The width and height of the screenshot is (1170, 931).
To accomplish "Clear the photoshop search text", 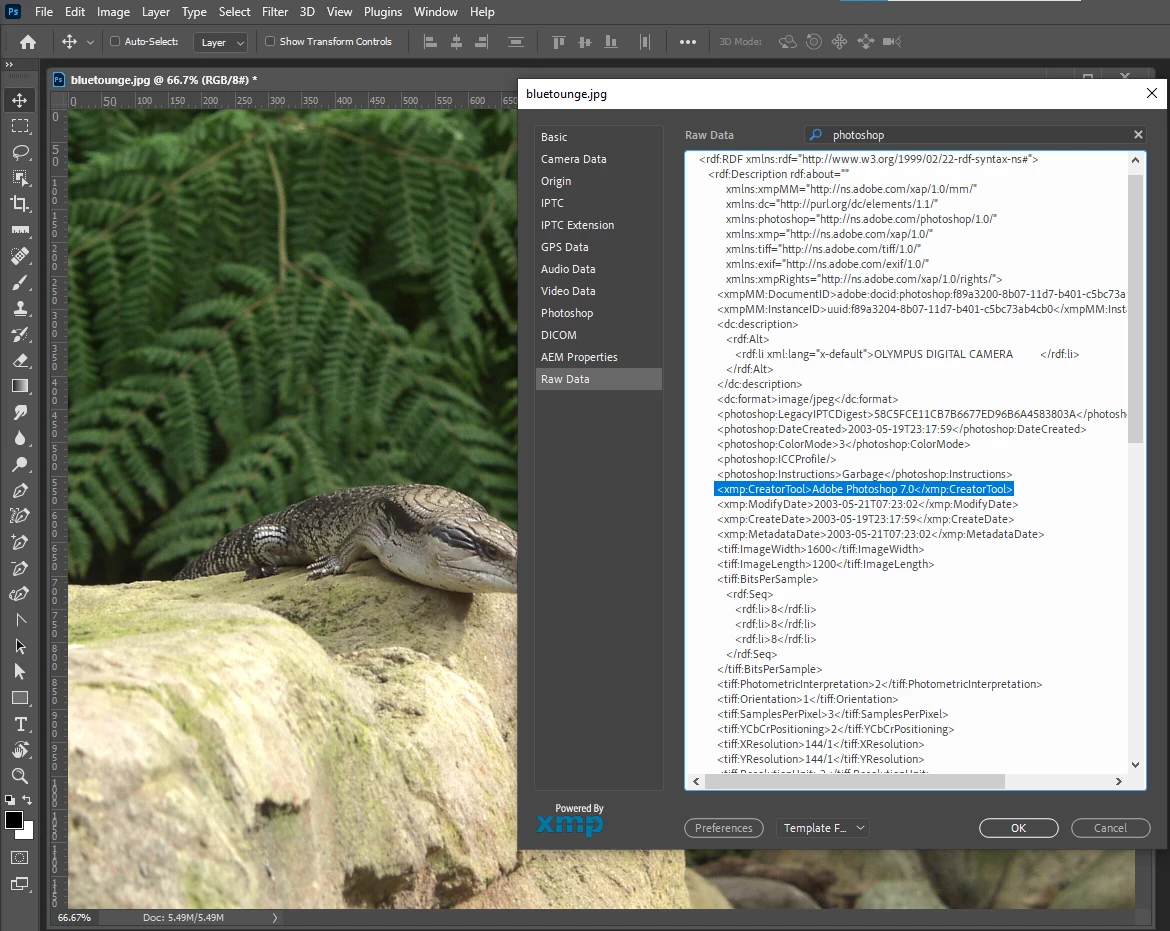I will click(x=1138, y=134).
